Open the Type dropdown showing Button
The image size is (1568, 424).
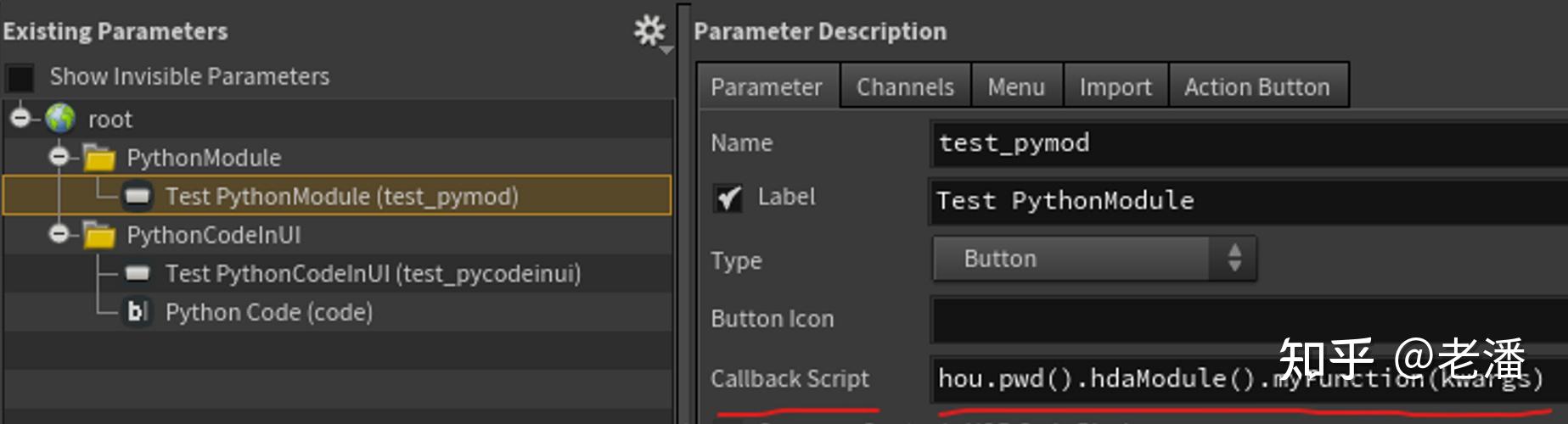(1094, 259)
